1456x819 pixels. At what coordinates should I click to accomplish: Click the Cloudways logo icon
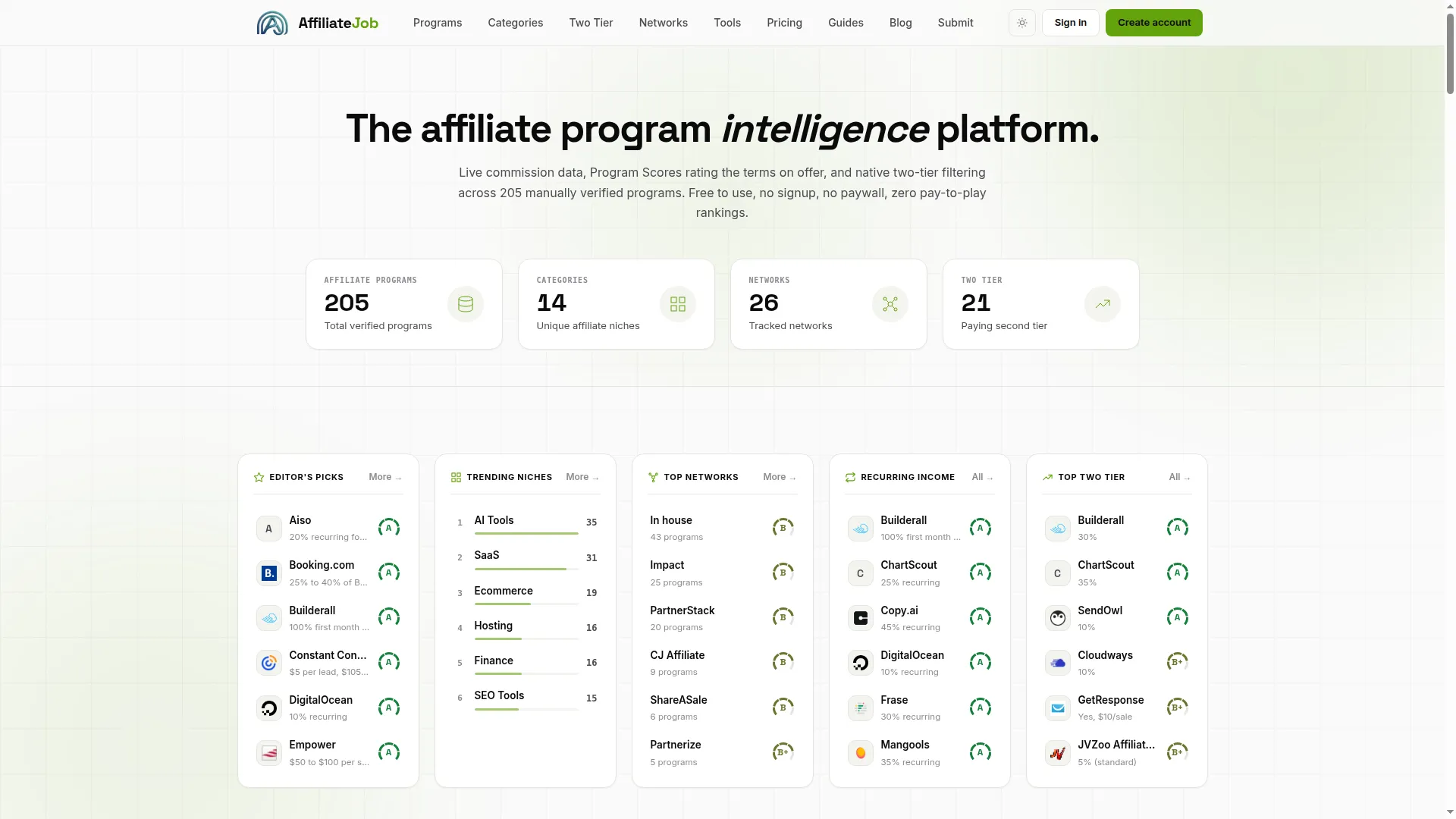click(x=1057, y=664)
